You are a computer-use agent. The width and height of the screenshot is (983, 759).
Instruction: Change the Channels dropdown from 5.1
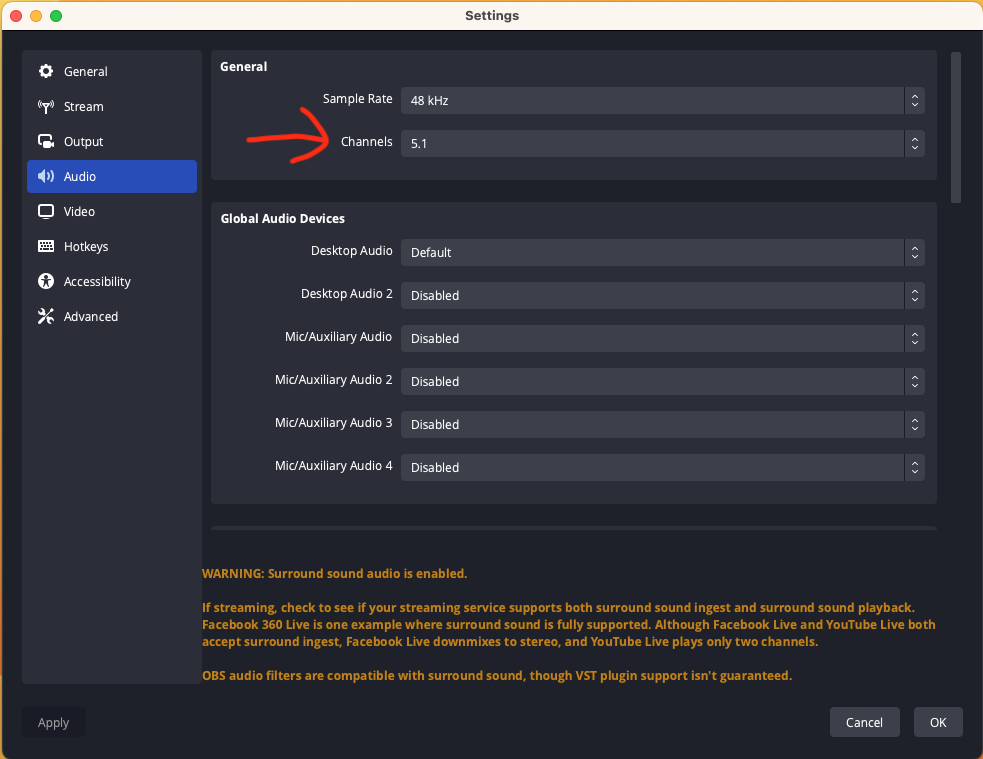(x=662, y=143)
